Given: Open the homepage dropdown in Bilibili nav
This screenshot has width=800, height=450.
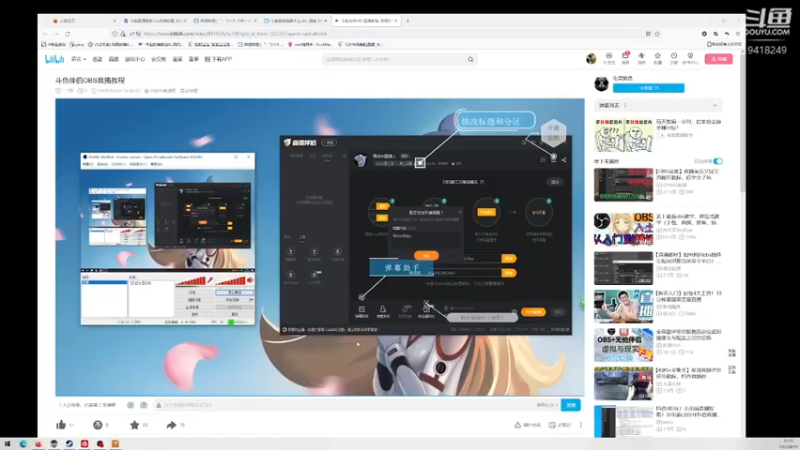Looking at the screenshot, I should pyautogui.click(x=78, y=59).
